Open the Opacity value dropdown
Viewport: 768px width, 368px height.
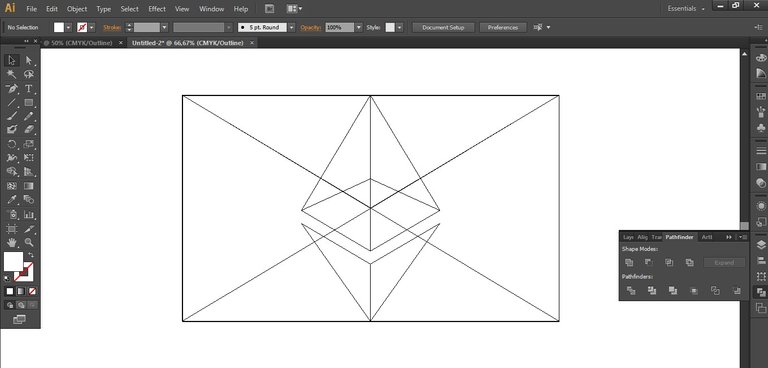pyautogui.click(x=359, y=27)
